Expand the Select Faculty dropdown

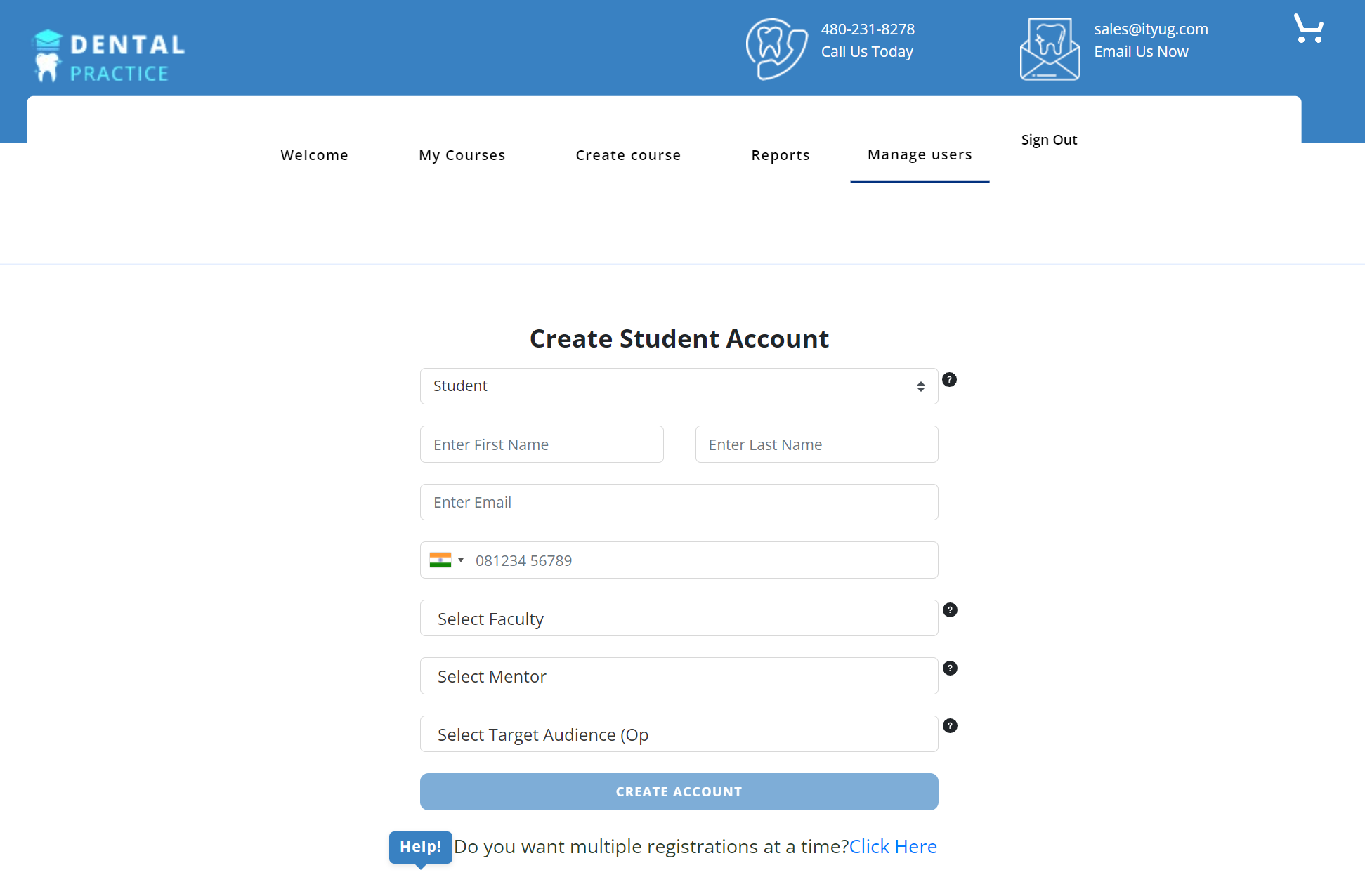(679, 619)
